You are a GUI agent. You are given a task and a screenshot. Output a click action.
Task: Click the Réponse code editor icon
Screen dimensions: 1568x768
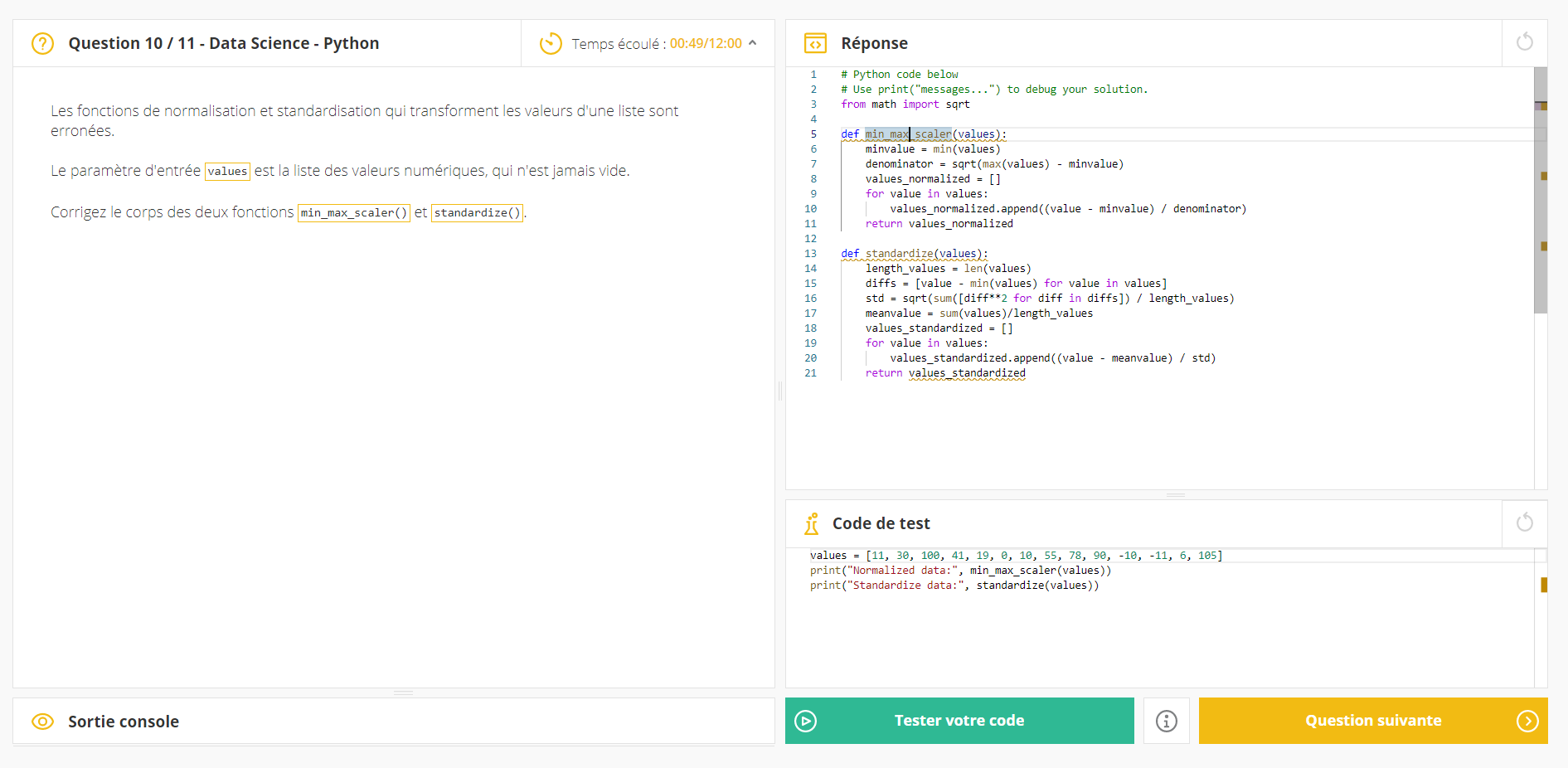point(815,43)
